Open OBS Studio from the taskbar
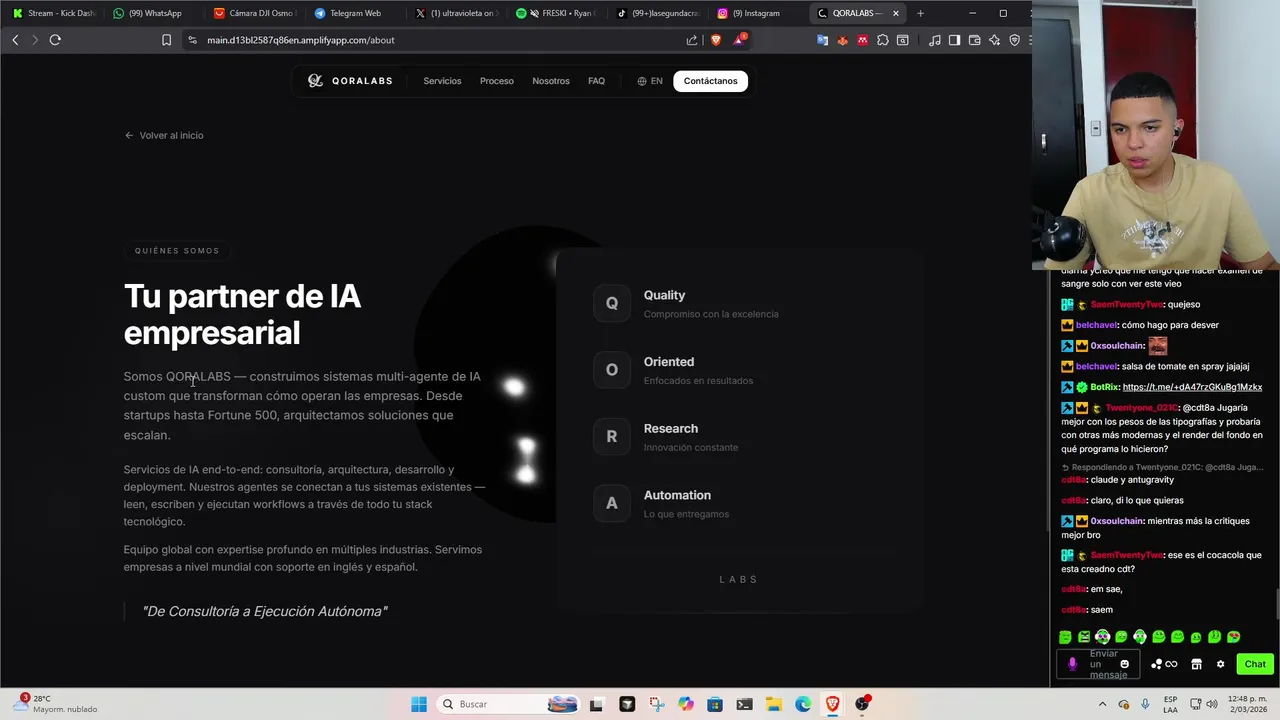 (x=862, y=704)
